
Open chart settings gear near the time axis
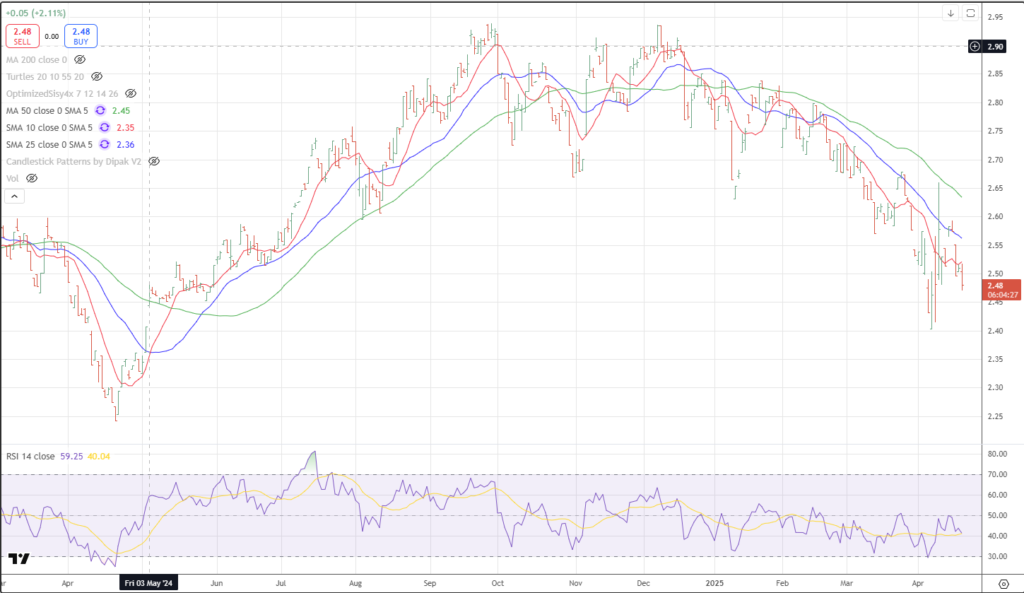click(x=1004, y=583)
